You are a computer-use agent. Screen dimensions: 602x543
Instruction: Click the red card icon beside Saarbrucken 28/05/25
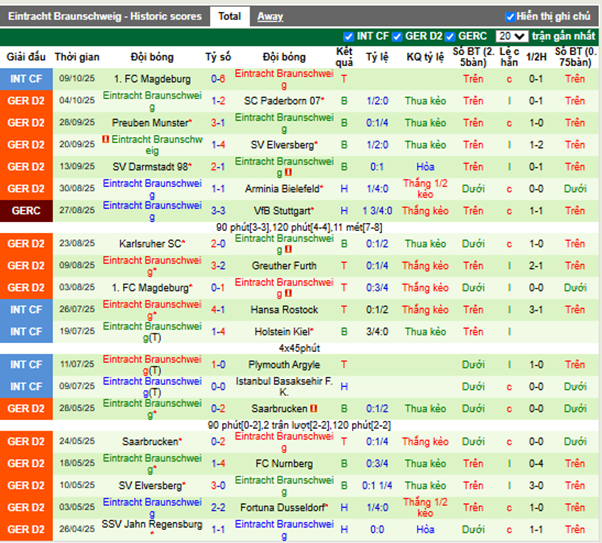(314, 409)
